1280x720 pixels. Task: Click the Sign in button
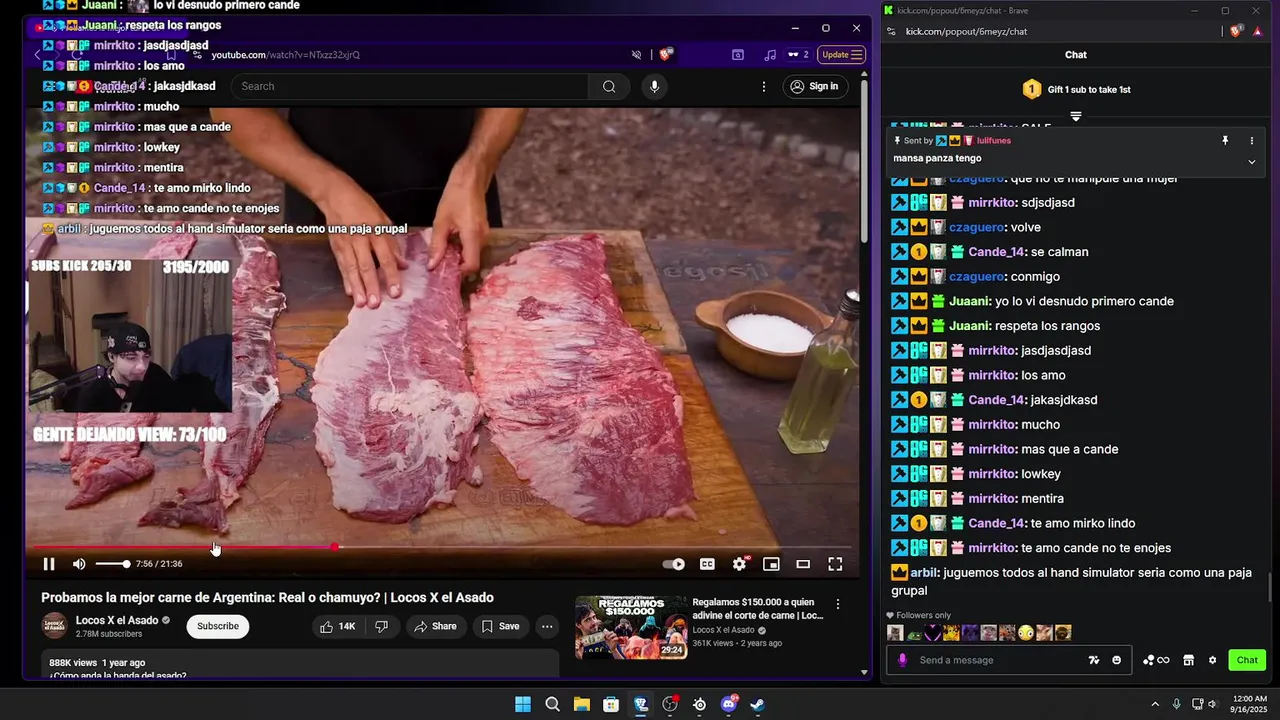pos(814,86)
